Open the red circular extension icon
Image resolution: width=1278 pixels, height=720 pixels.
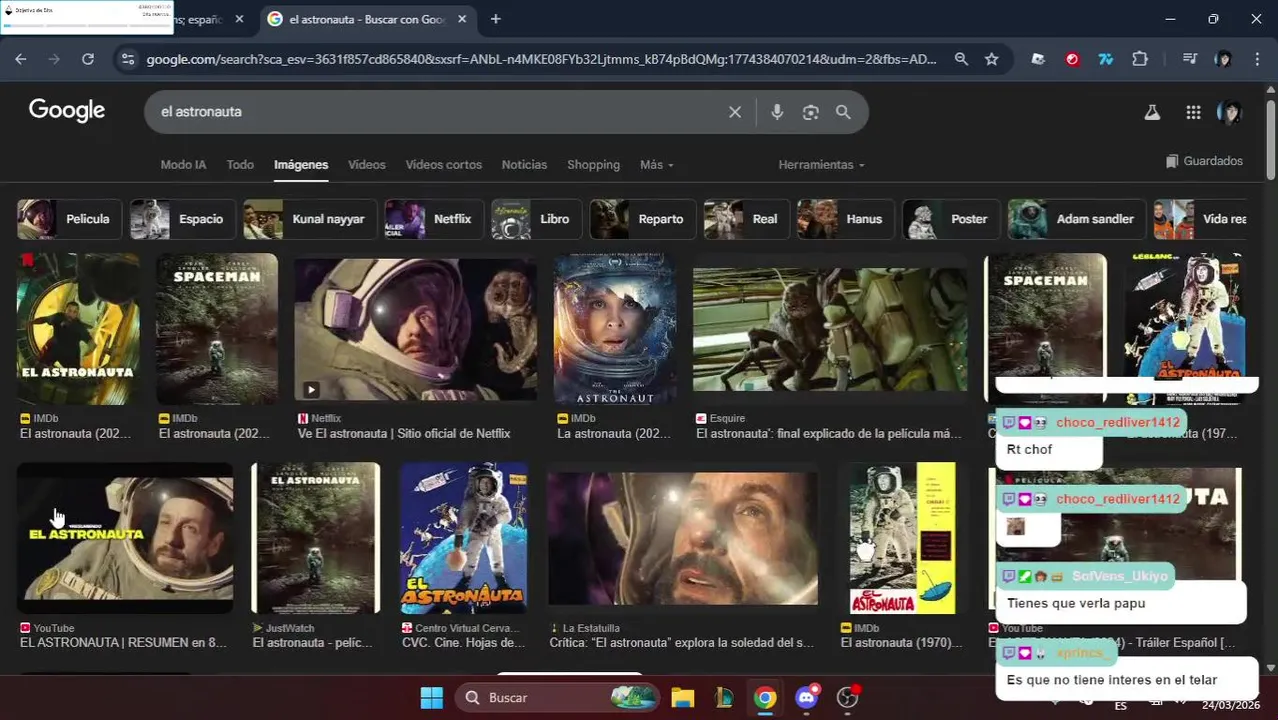tap(1072, 59)
